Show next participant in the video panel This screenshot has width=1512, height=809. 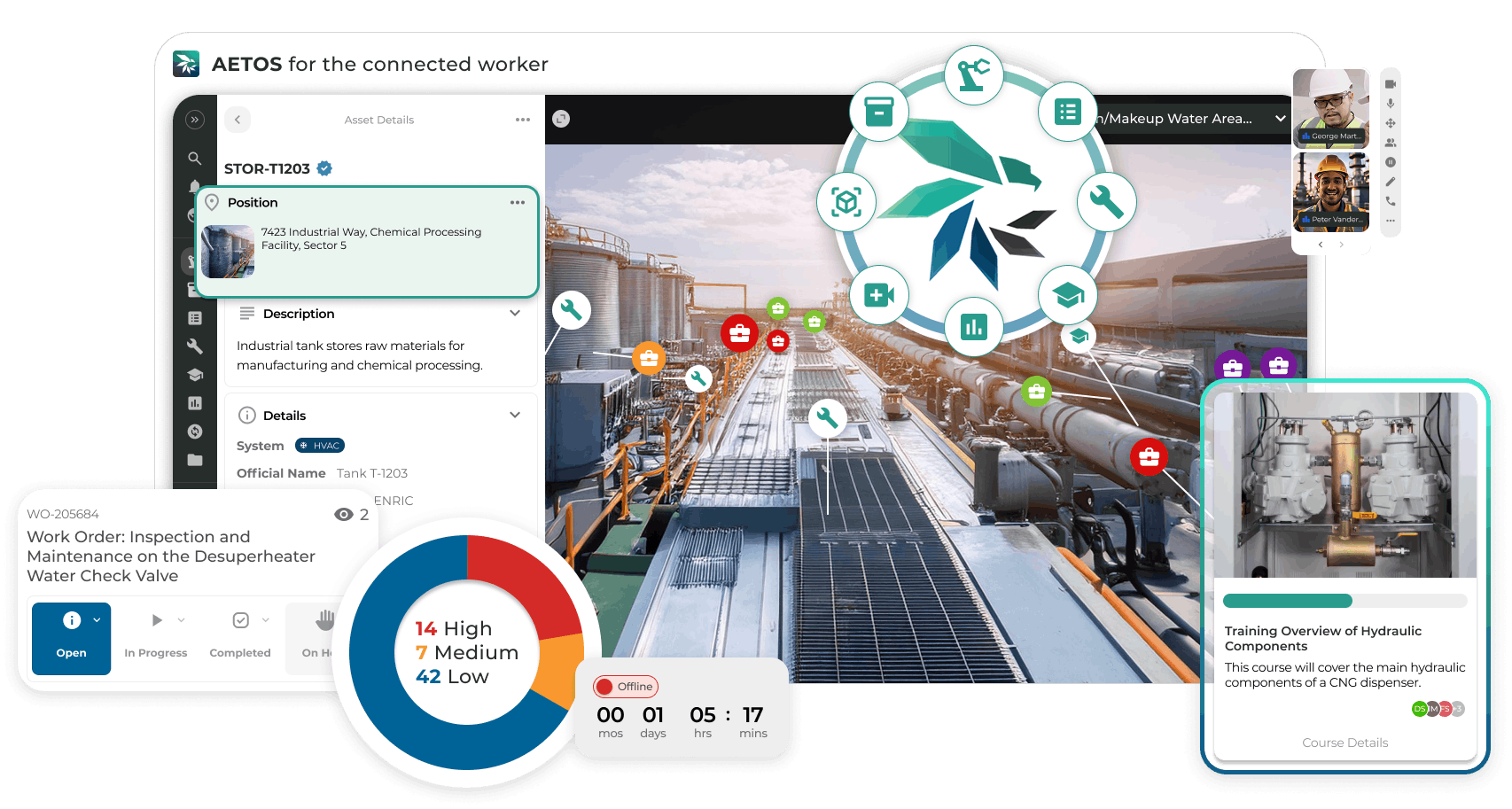tap(1341, 245)
